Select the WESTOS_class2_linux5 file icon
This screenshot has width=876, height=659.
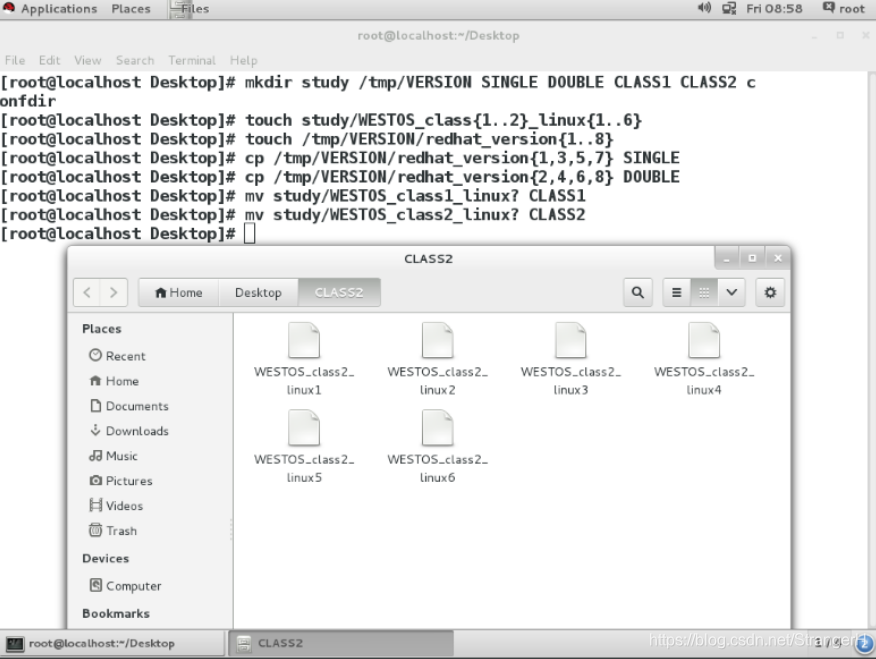tap(304, 428)
